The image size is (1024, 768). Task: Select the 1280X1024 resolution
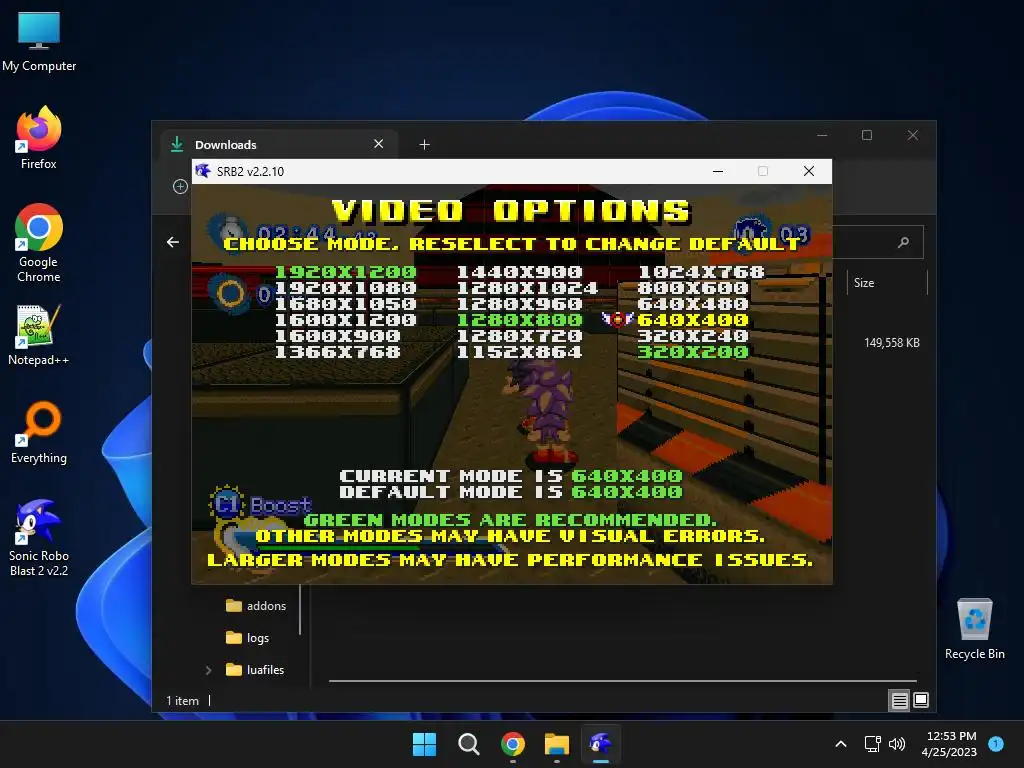pos(527,288)
